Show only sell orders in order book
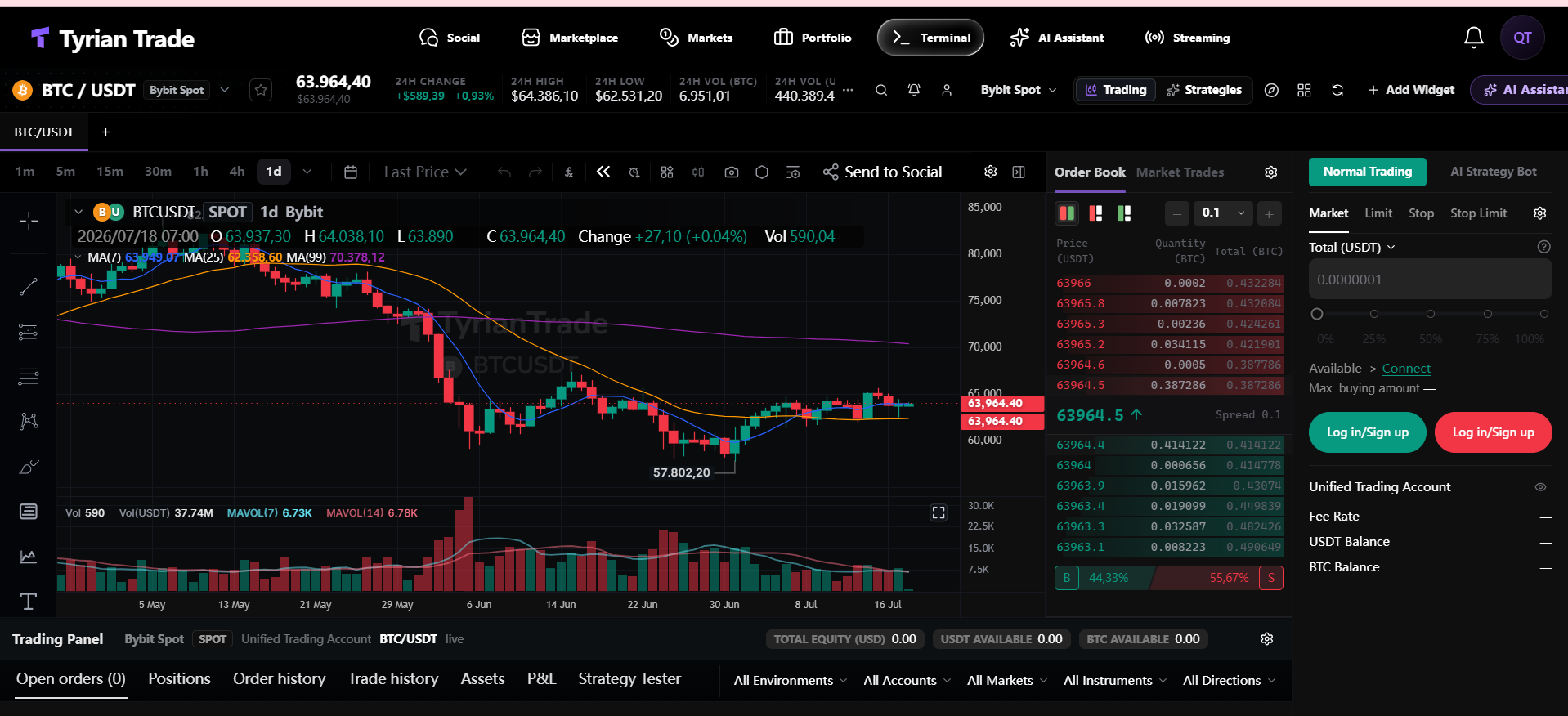The width and height of the screenshot is (1568, 716). (1095, 213)
